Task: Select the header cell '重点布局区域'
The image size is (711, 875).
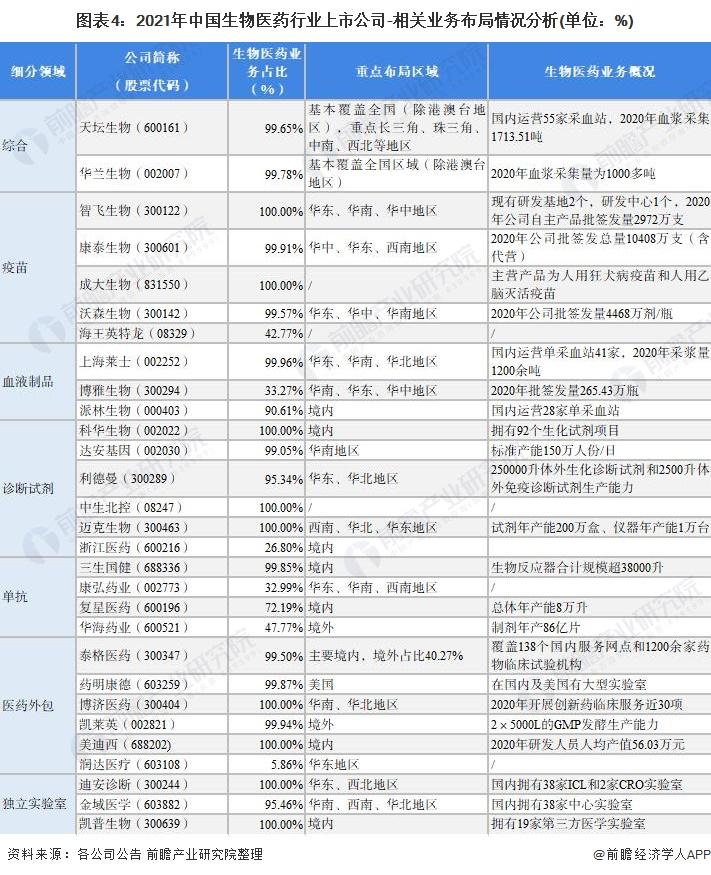Action: click(397, 71)
